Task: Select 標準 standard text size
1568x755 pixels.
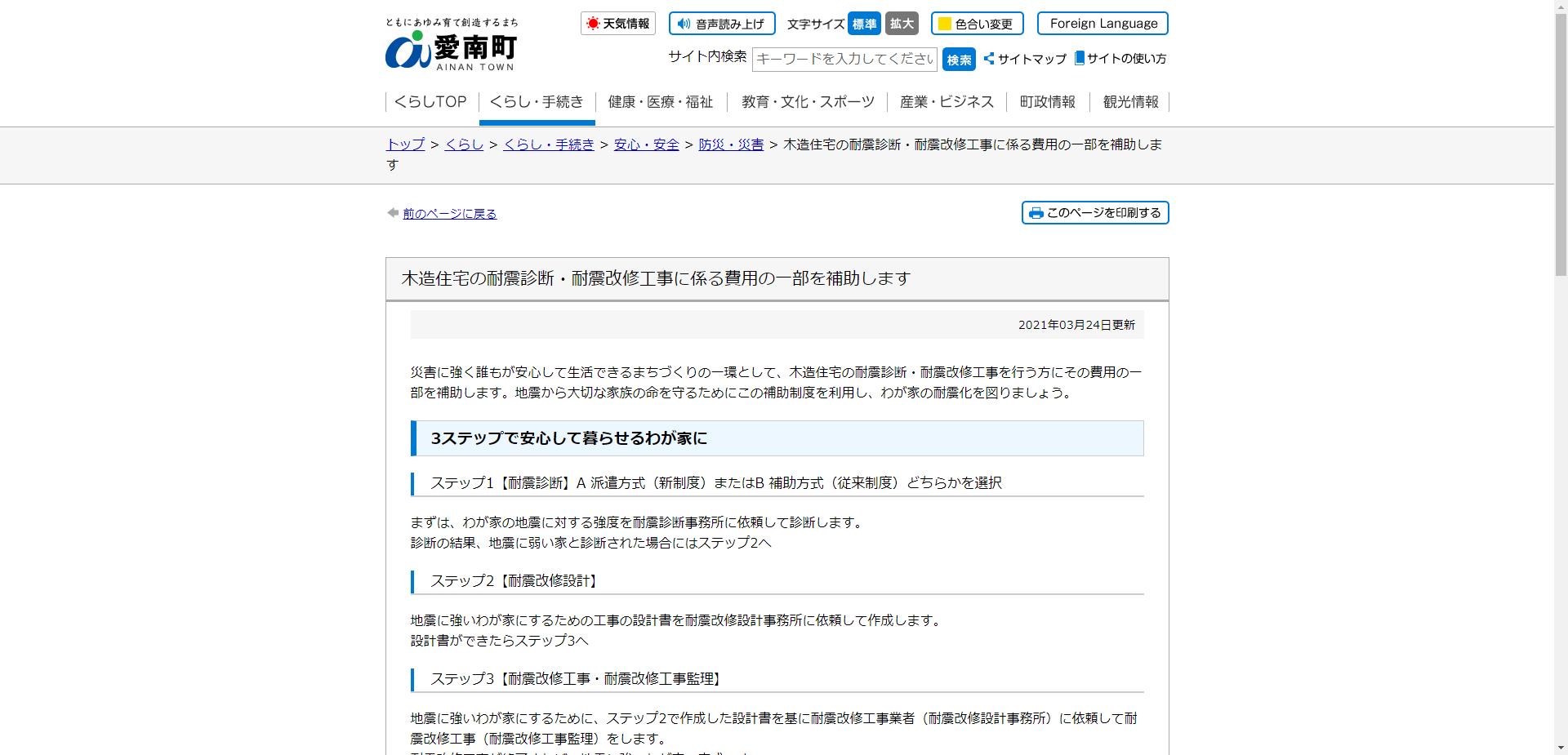Action: 864,24
